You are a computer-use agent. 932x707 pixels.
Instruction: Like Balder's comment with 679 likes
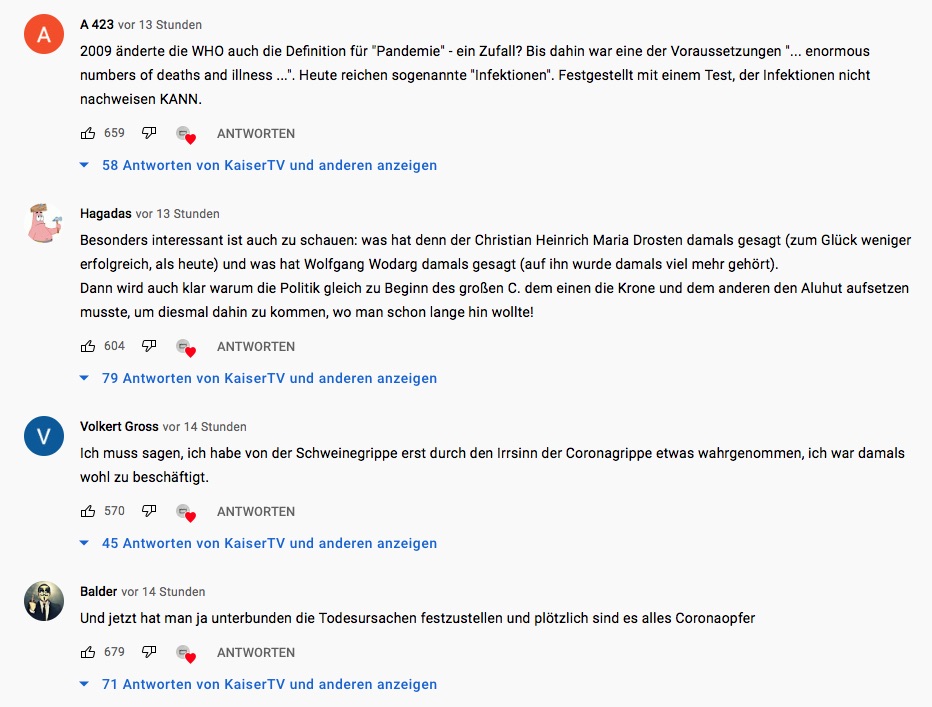tap(88, 652)
